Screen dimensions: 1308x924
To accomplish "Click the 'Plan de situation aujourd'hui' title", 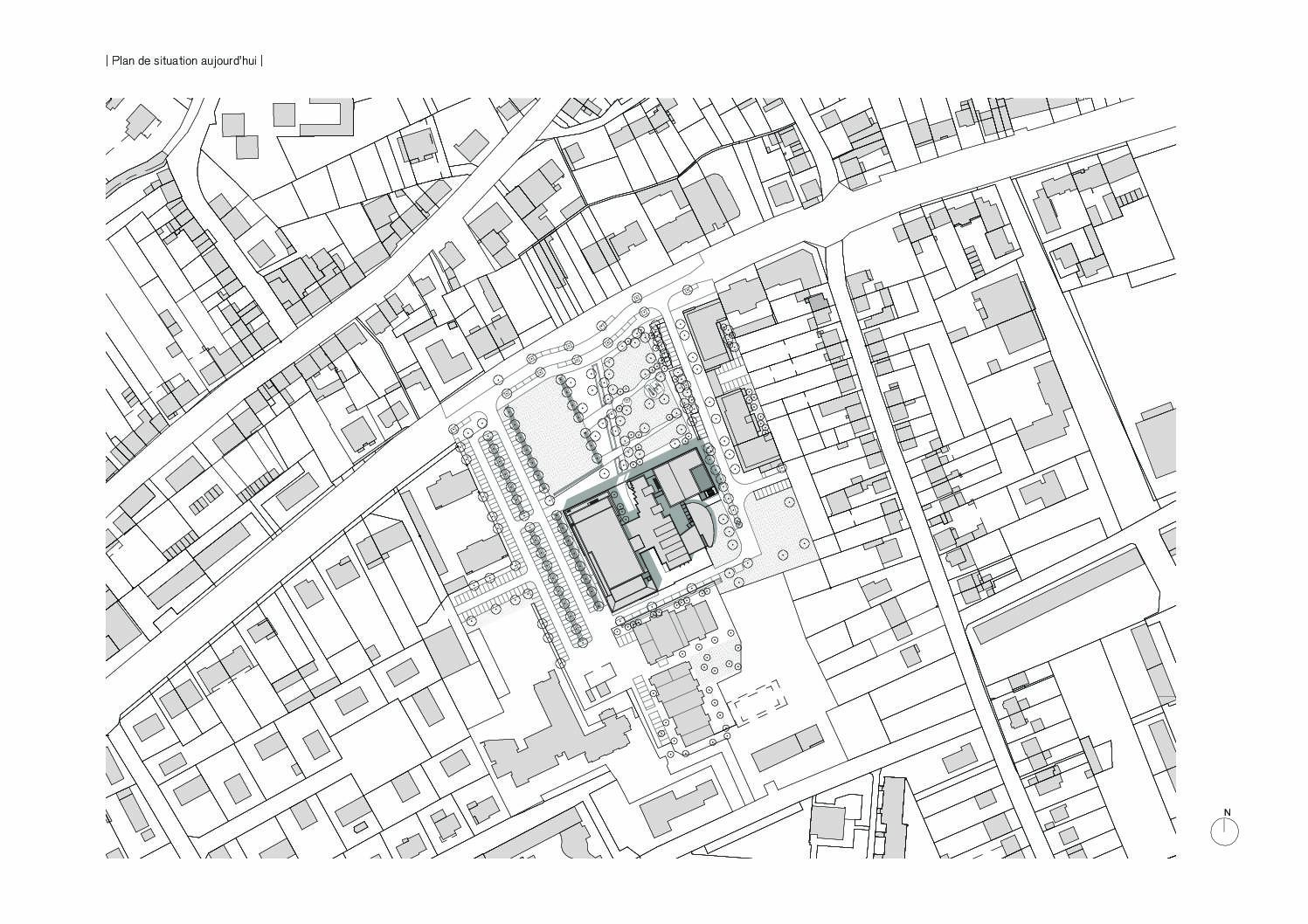I will pos(184,61).
